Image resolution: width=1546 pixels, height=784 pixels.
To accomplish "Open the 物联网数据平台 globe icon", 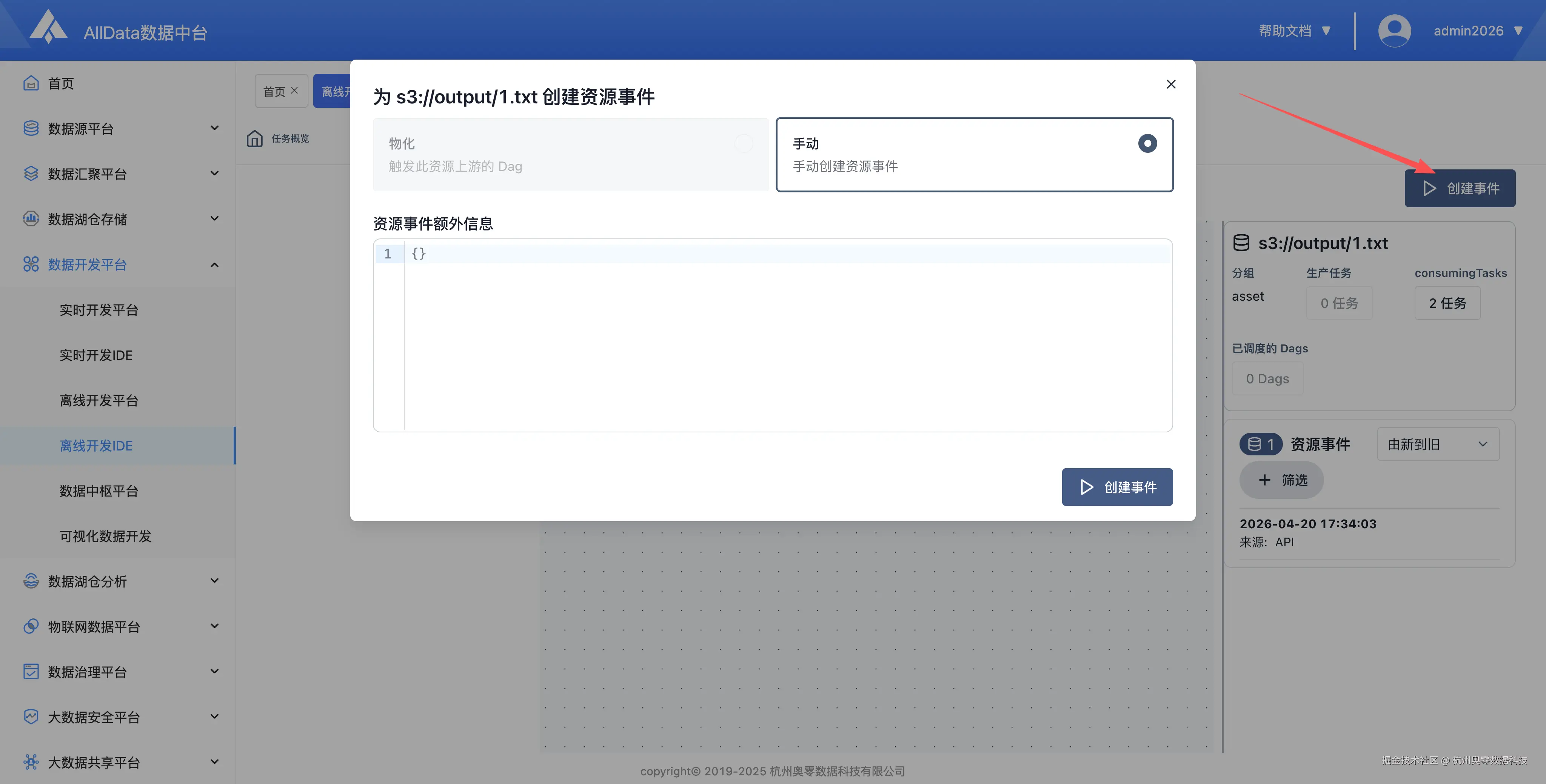I will point(31,626).
